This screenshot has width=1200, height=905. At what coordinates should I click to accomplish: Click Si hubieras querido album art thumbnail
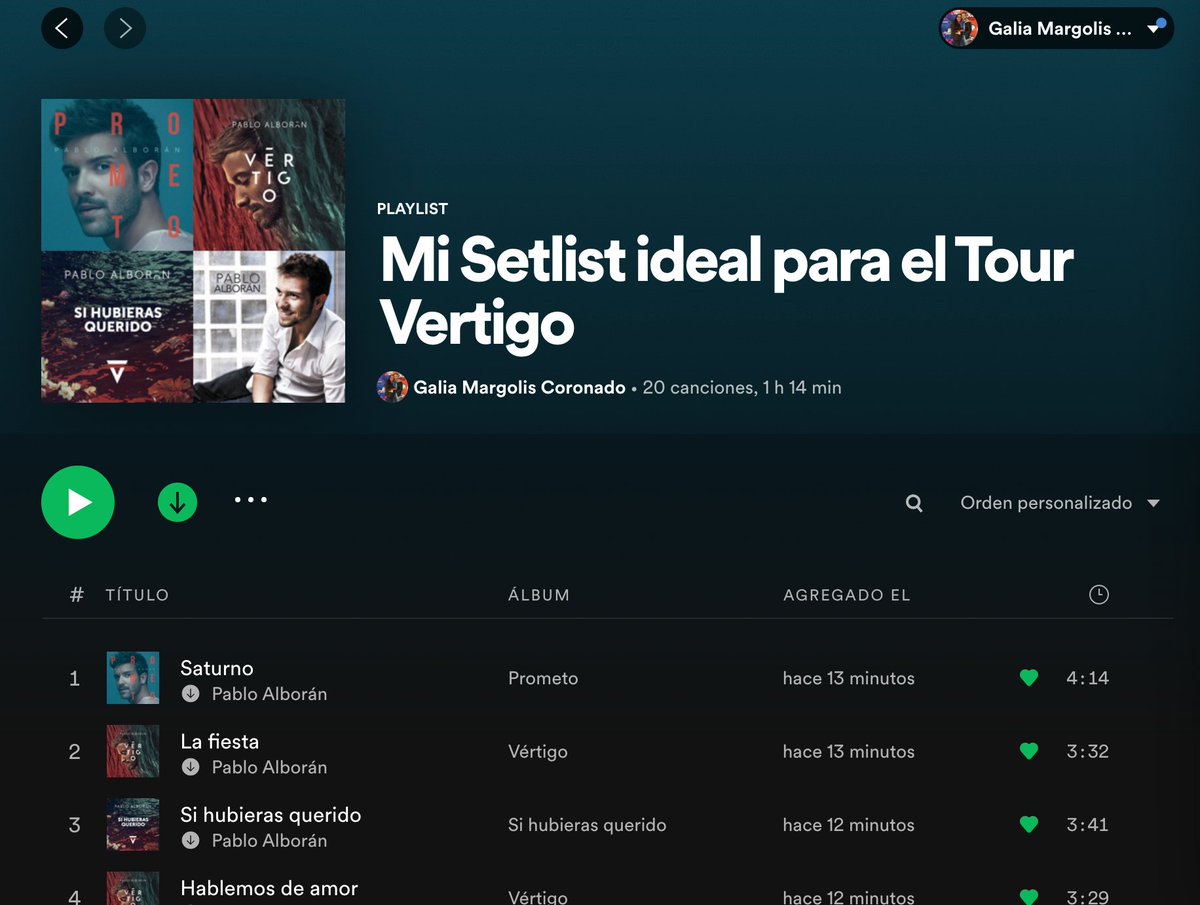coord(133,825)
